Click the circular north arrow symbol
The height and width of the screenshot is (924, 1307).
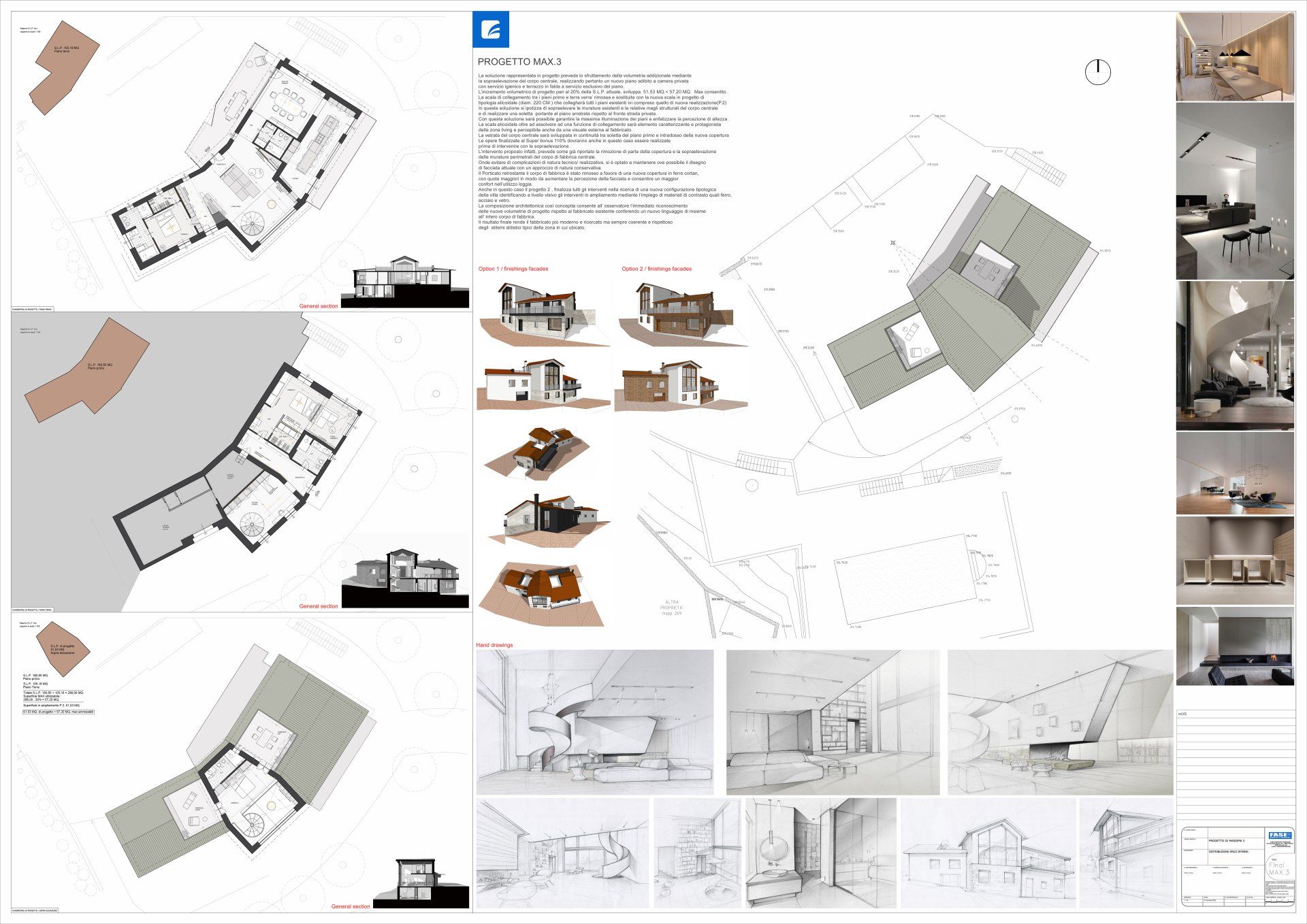click(x=1097, y=71)
